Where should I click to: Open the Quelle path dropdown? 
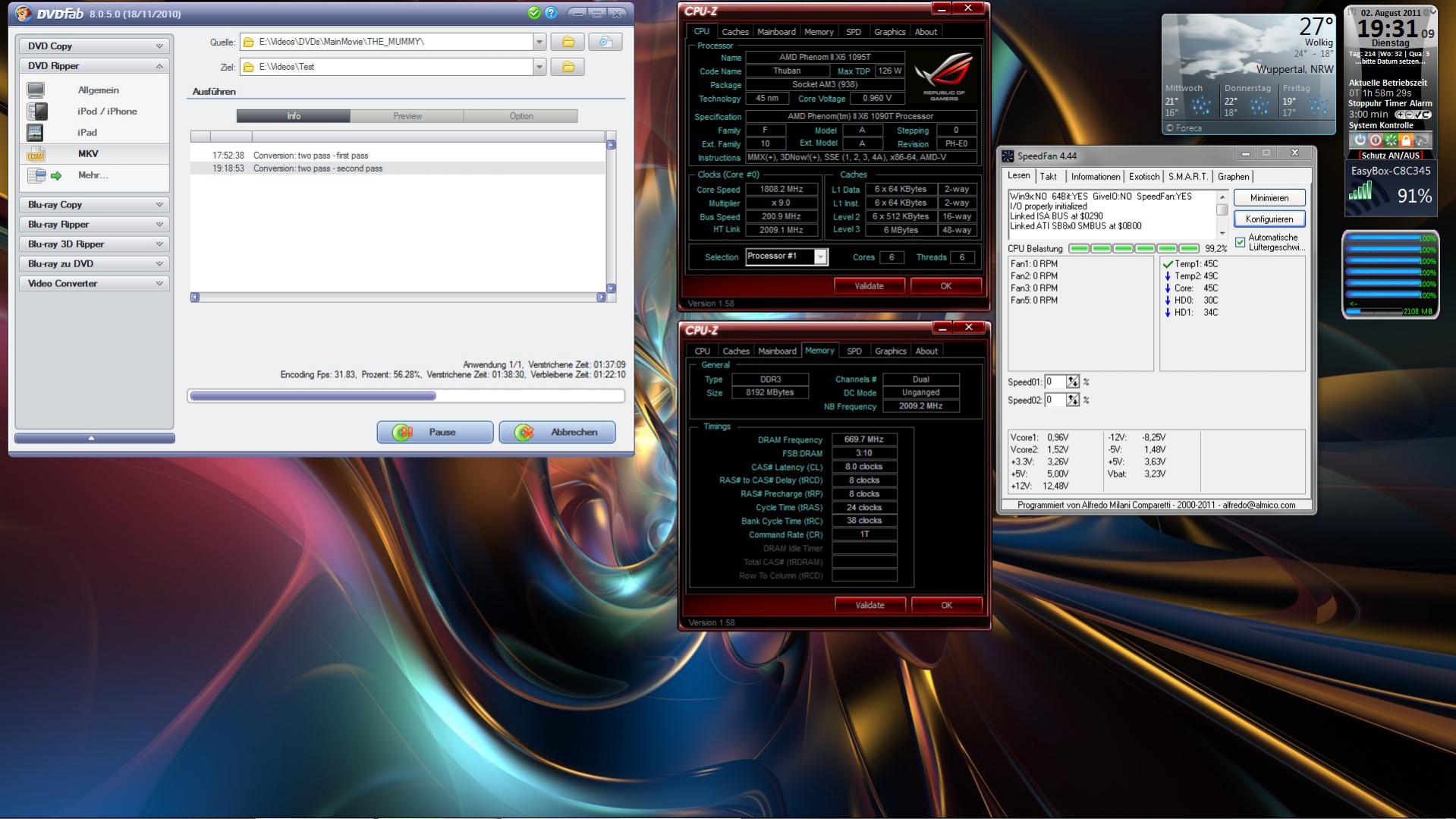(x=539, y=42)
